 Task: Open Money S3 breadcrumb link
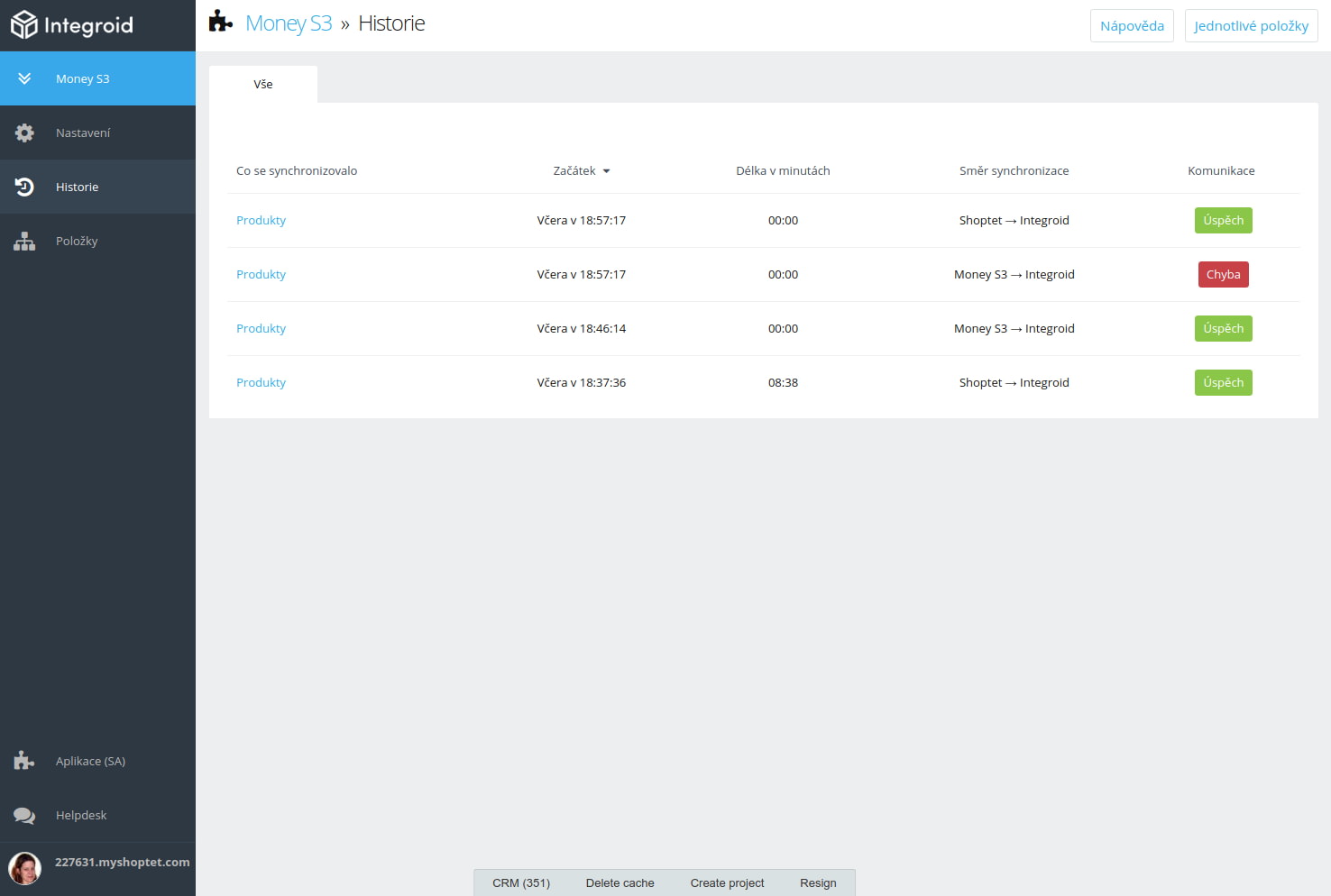289,23
